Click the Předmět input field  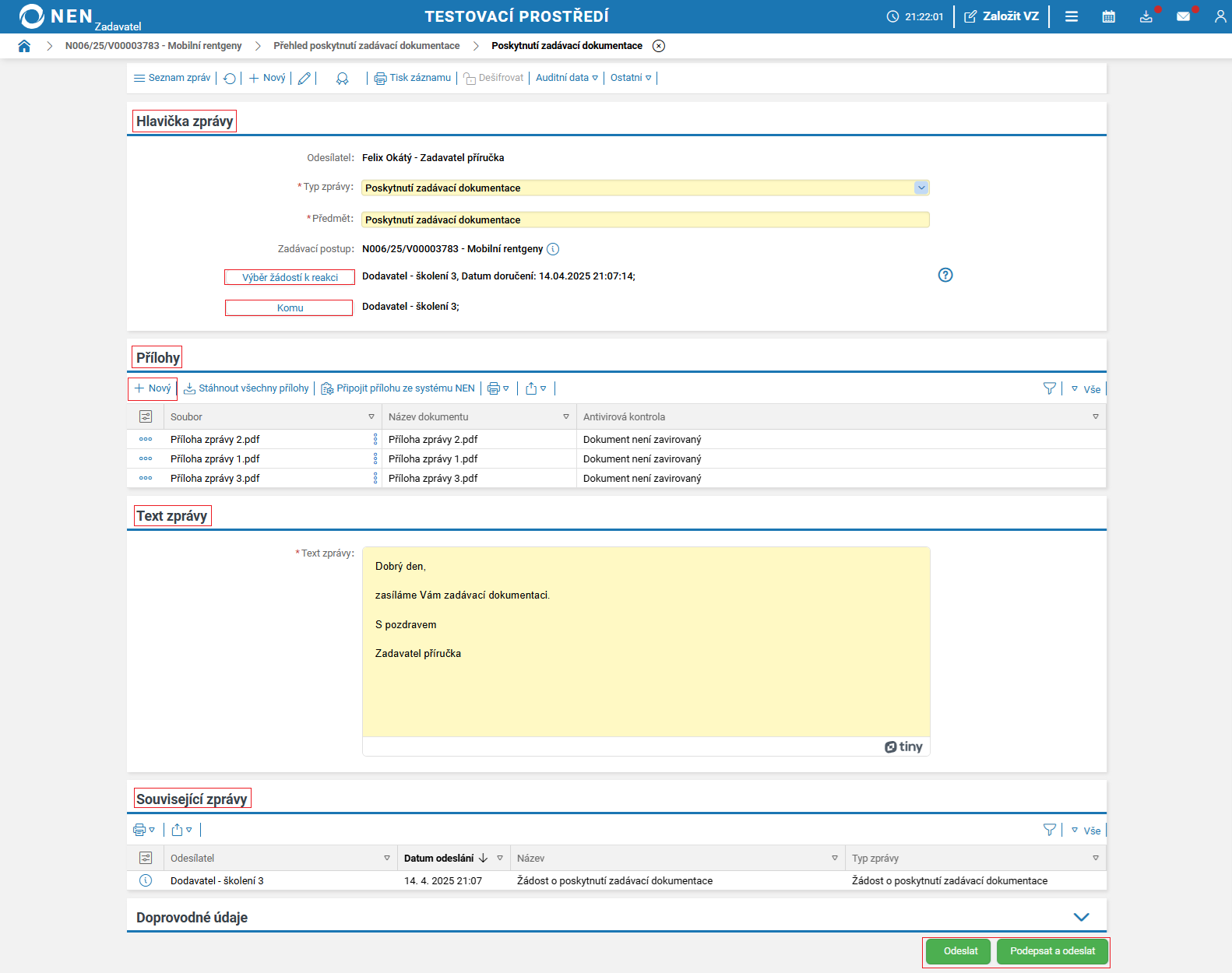click(645, 220)
